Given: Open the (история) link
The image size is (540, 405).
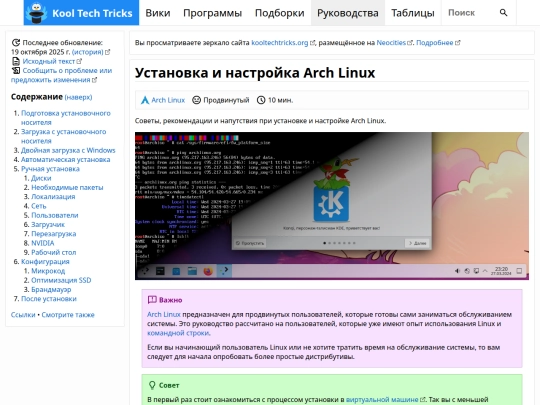Looking at the screenshot, I should pyautogui.click(x=87, y=52).
